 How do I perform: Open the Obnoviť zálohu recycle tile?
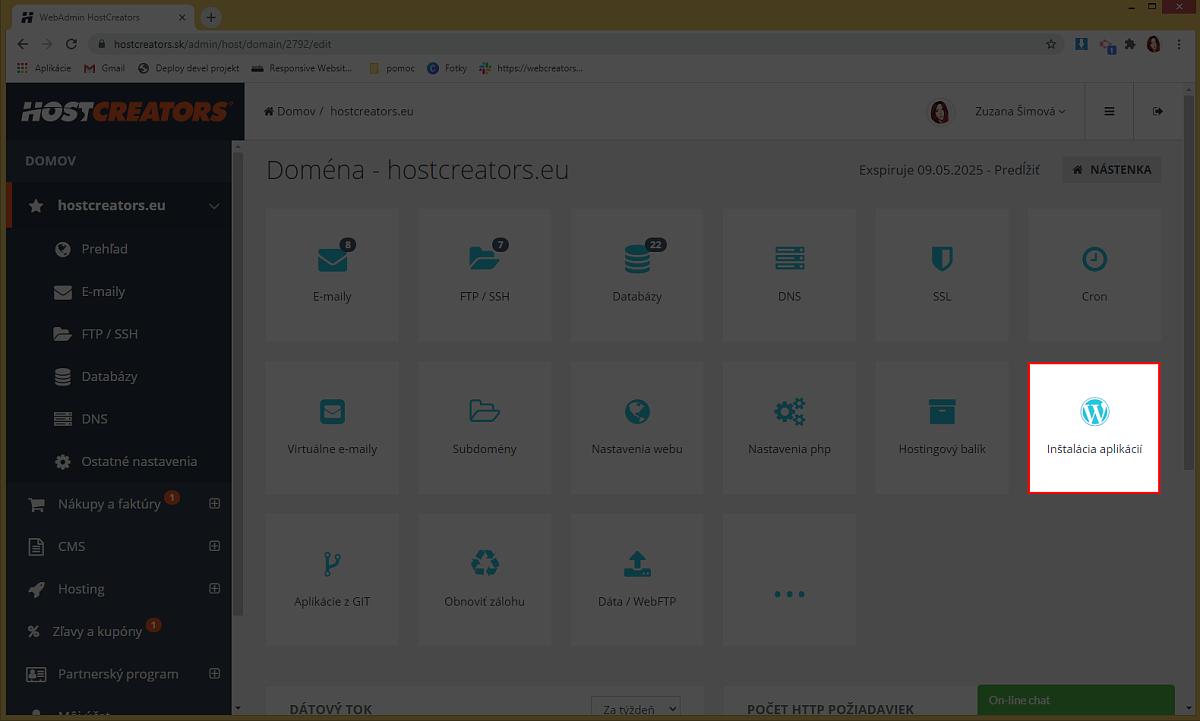click(x=485, y=580)
